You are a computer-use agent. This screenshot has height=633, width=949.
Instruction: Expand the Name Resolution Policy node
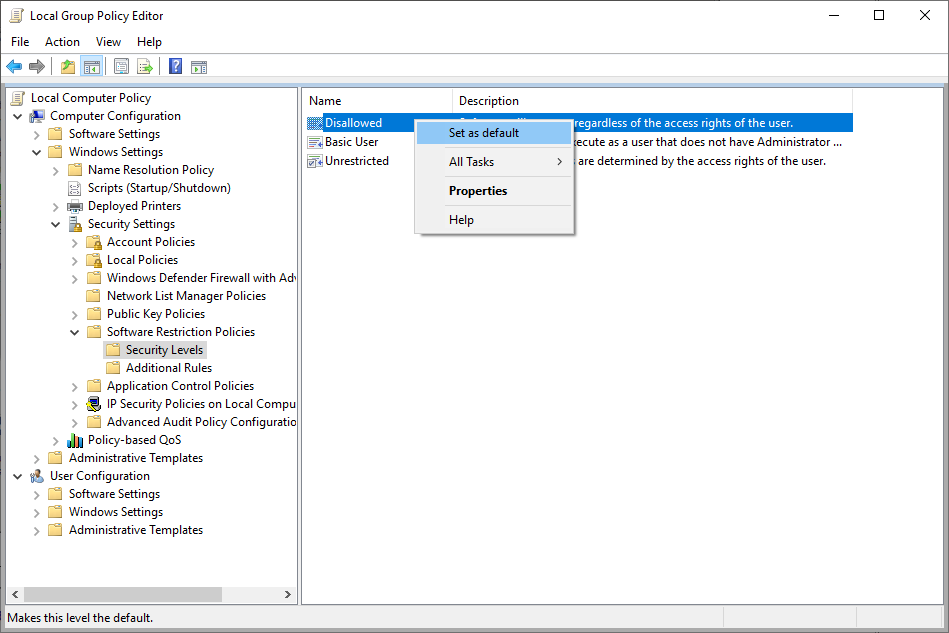click(x=56, y=171)
